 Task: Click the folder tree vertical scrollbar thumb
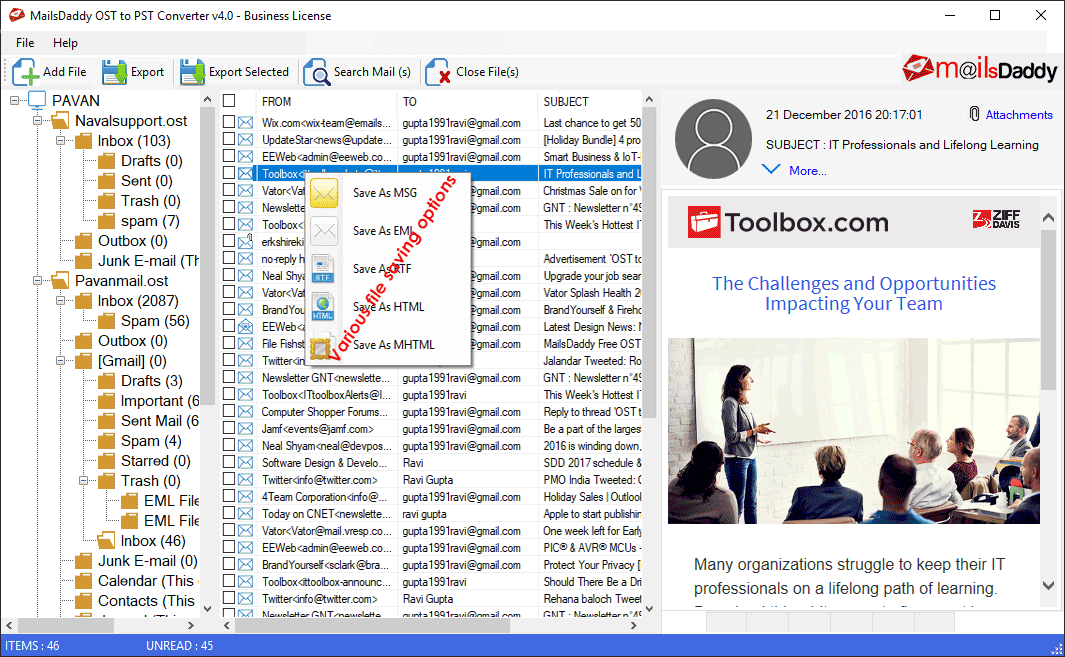pyautogui.click(x=208, y=258)
